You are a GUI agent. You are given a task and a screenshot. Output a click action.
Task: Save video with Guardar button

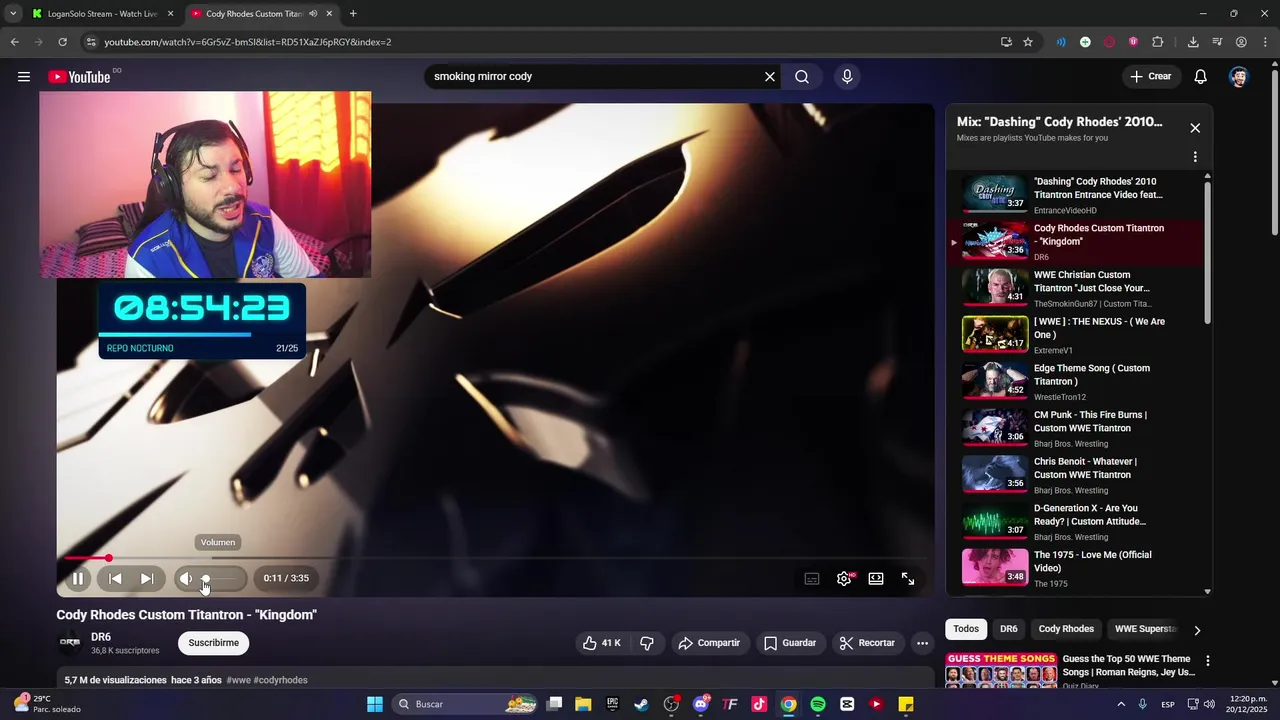click(790, 643)
